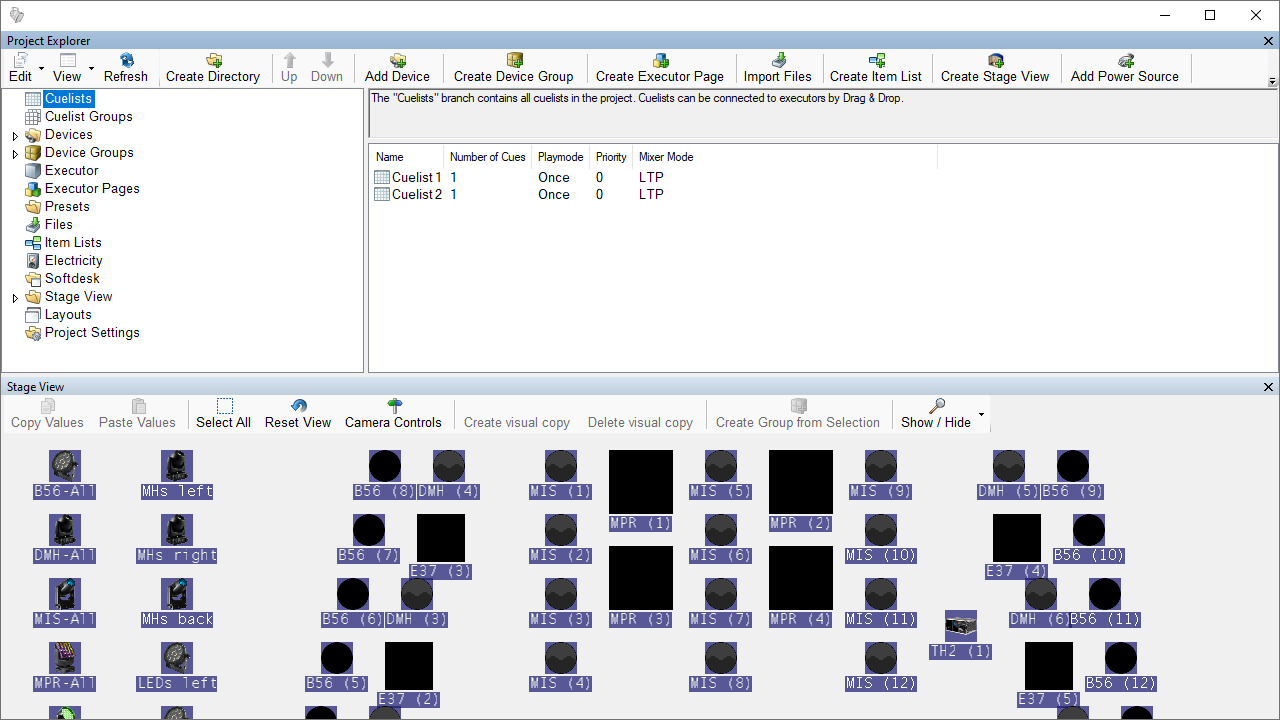The width and height of the screenshot is (1280, 720).
Task: Click the Add Device toolbar icon
Action: 397,61
